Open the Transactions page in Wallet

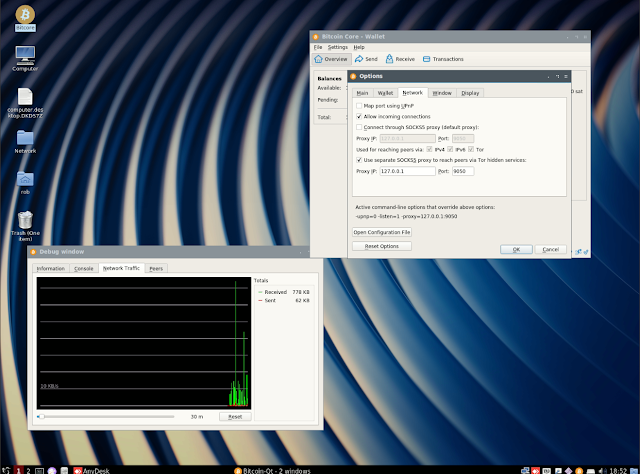point(443,59)
